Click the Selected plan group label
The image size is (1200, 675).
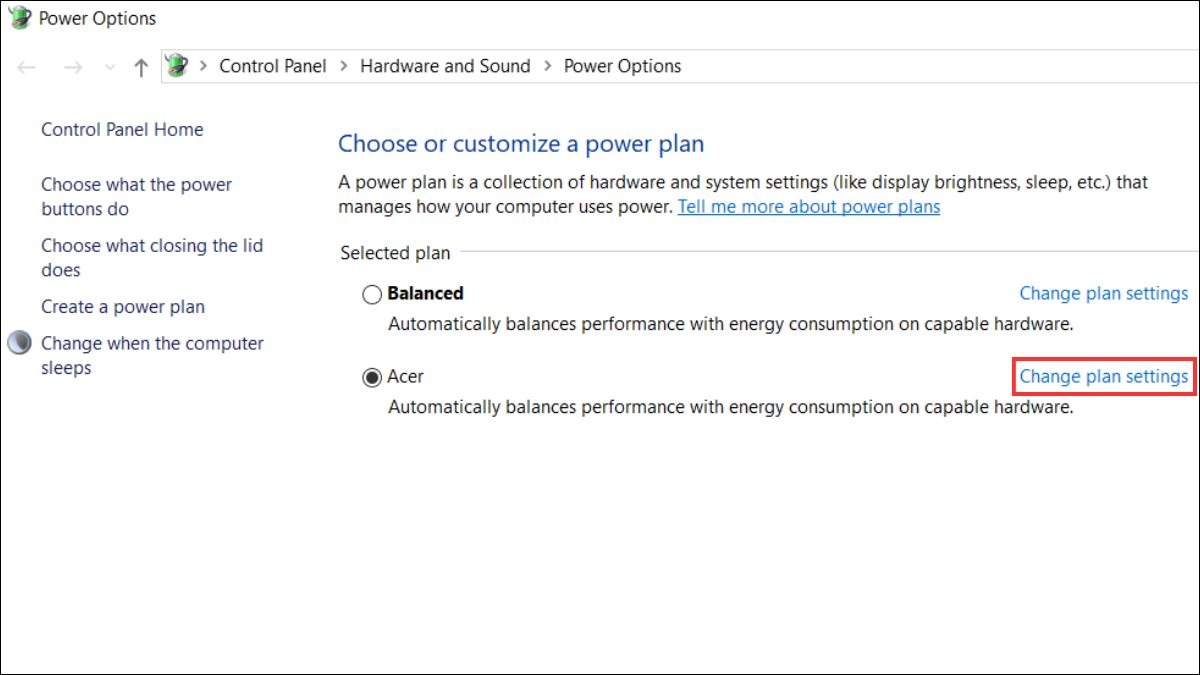click(395, 253)
